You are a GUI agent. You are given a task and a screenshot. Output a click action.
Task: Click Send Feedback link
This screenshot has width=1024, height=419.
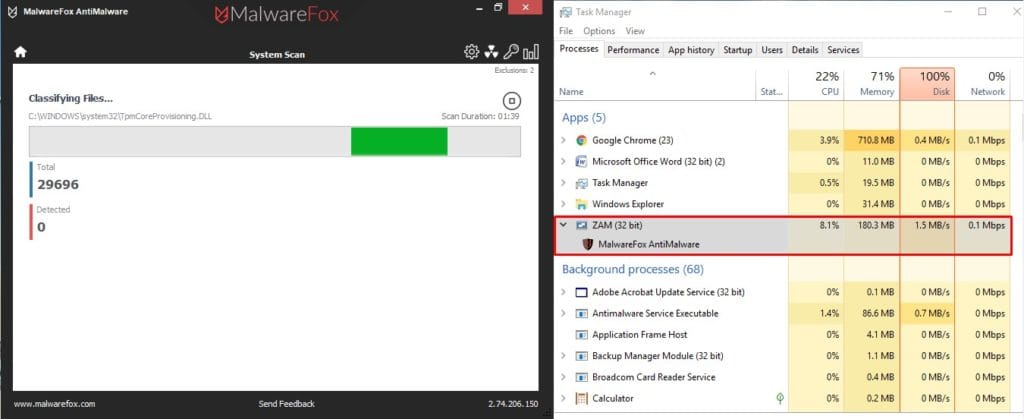pyautogui.click(x=286, y=404)
